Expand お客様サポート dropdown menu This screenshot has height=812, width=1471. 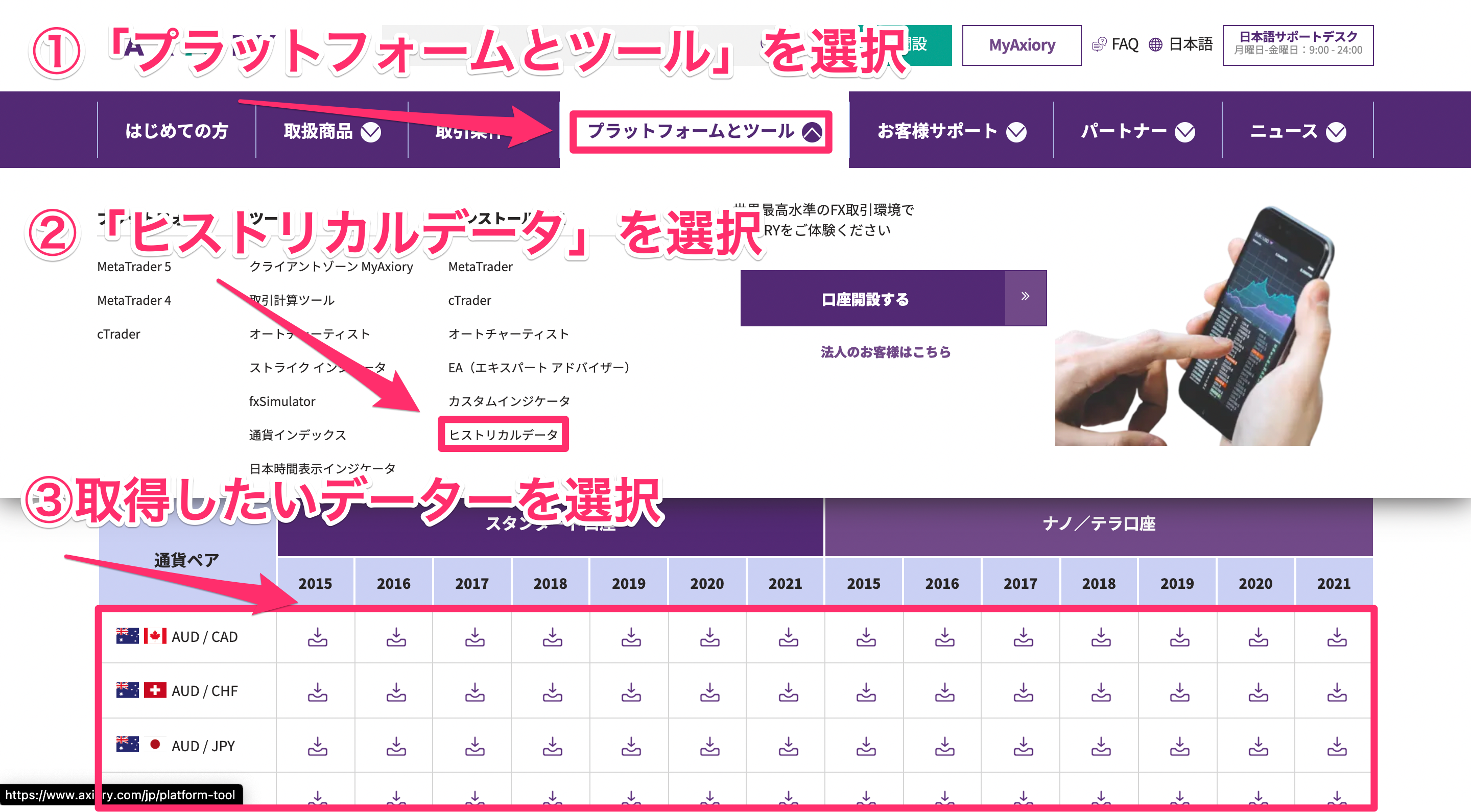(952, 131)
